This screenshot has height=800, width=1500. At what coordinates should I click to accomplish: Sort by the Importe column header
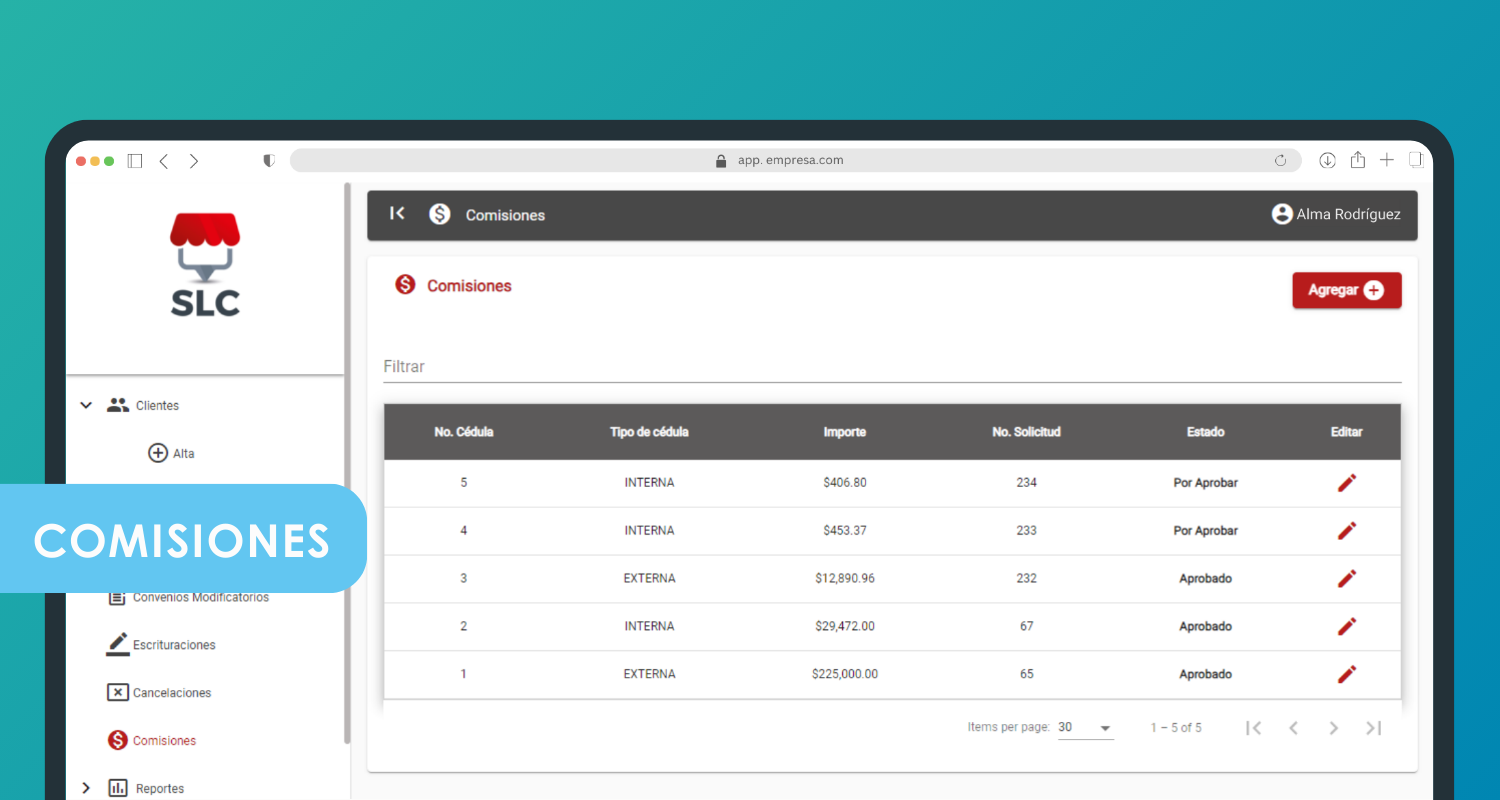click(844, 432)
